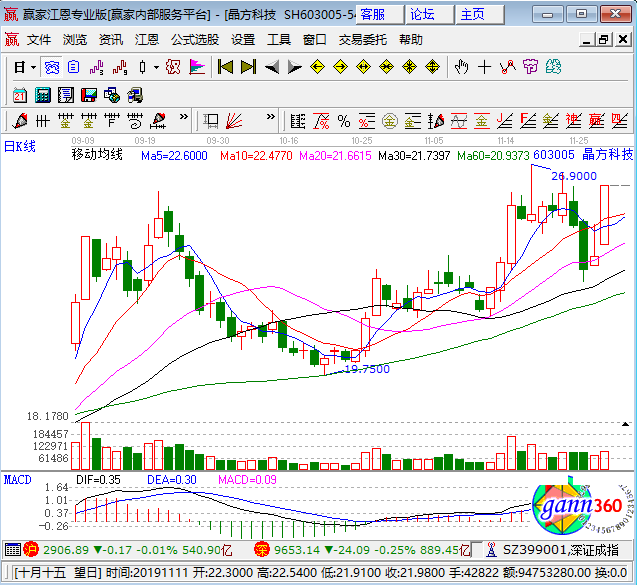
Task: Click the dark red 权 icon
Action: [x=173, y=67]
